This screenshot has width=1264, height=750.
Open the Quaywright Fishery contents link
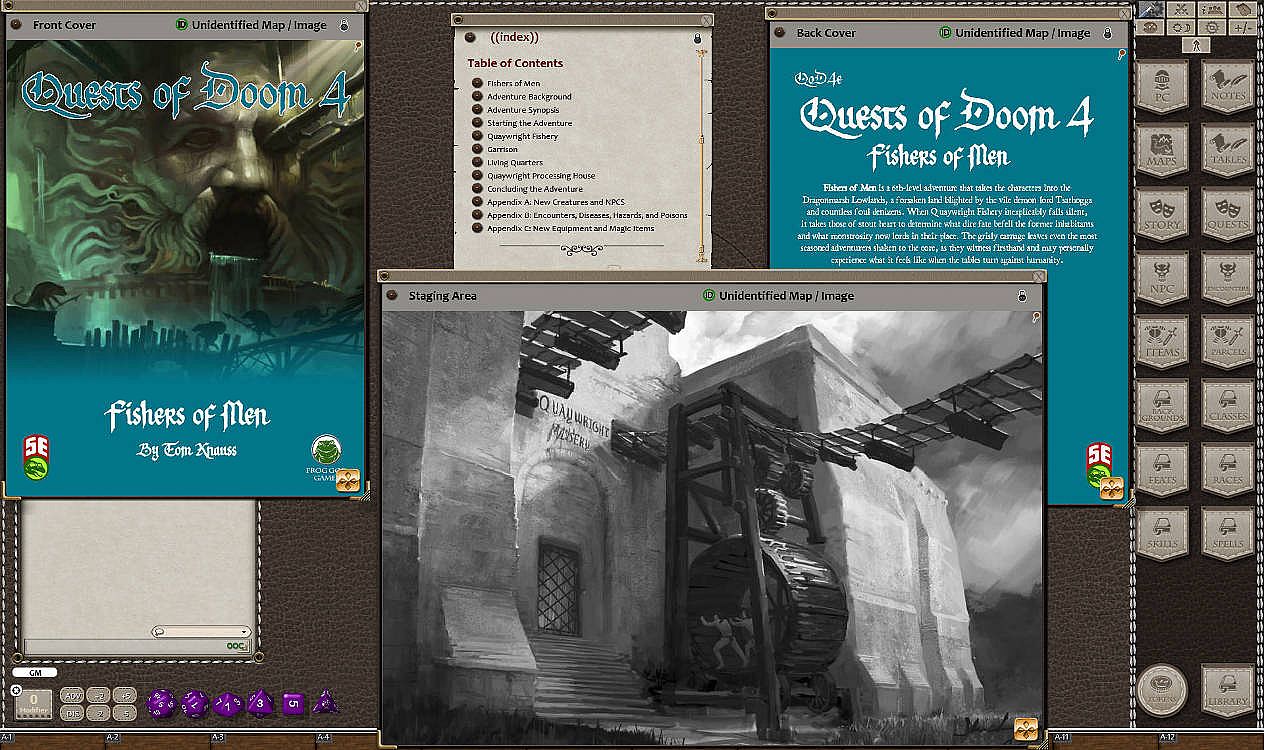[x=523, y=136]
